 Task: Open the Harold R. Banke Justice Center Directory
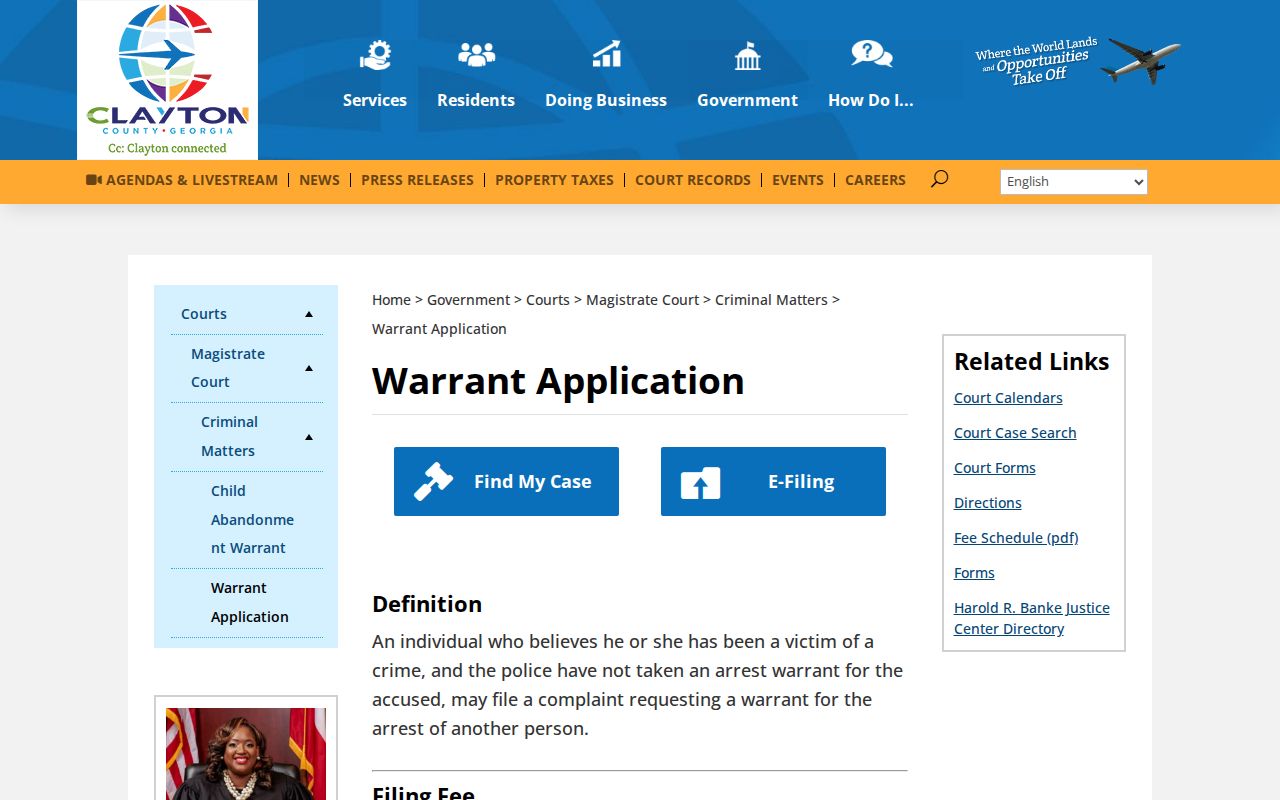(x=1032, y=618)
